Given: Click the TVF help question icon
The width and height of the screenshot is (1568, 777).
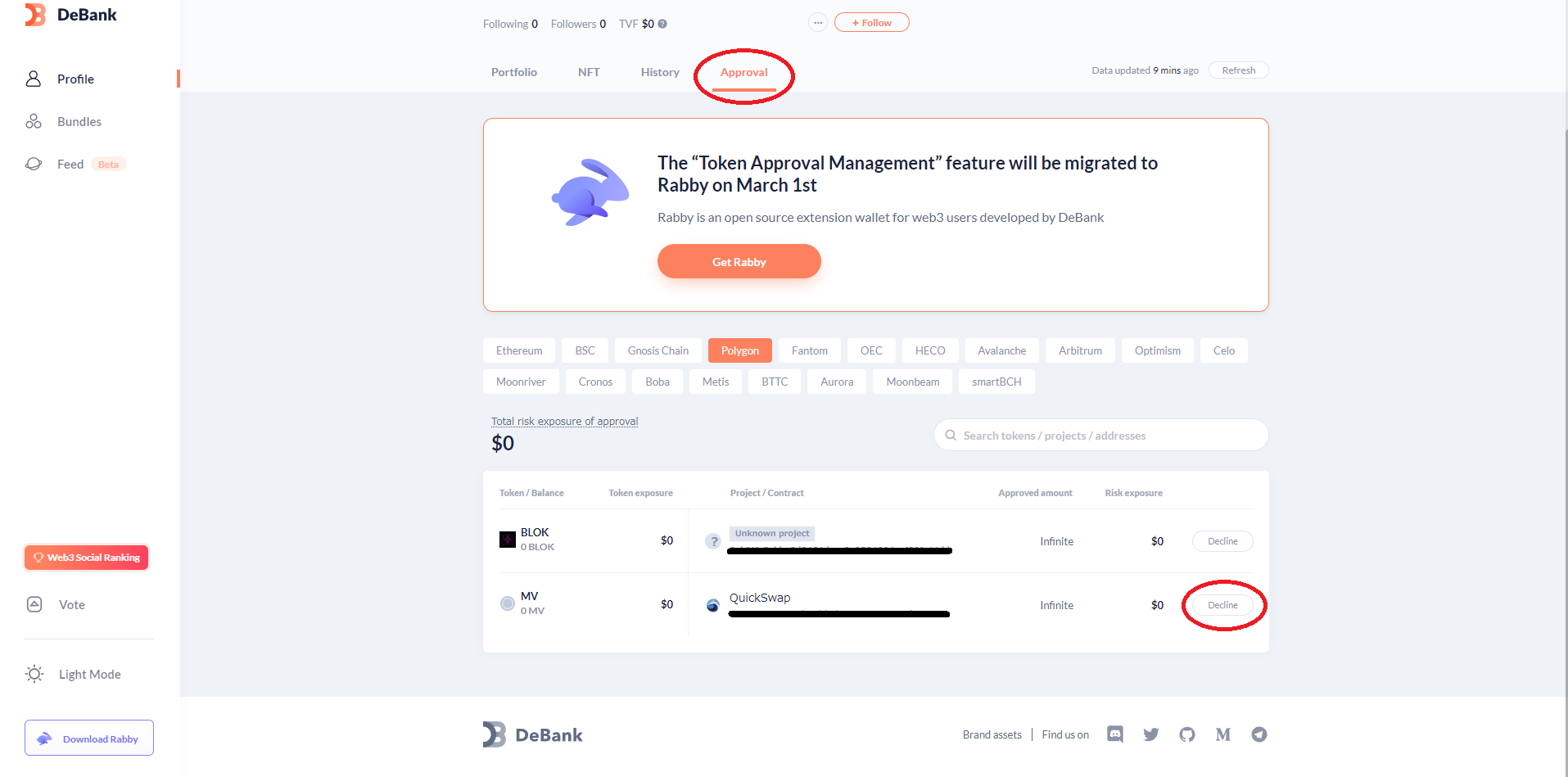Looking at the screenshot, I should (662, 24).
